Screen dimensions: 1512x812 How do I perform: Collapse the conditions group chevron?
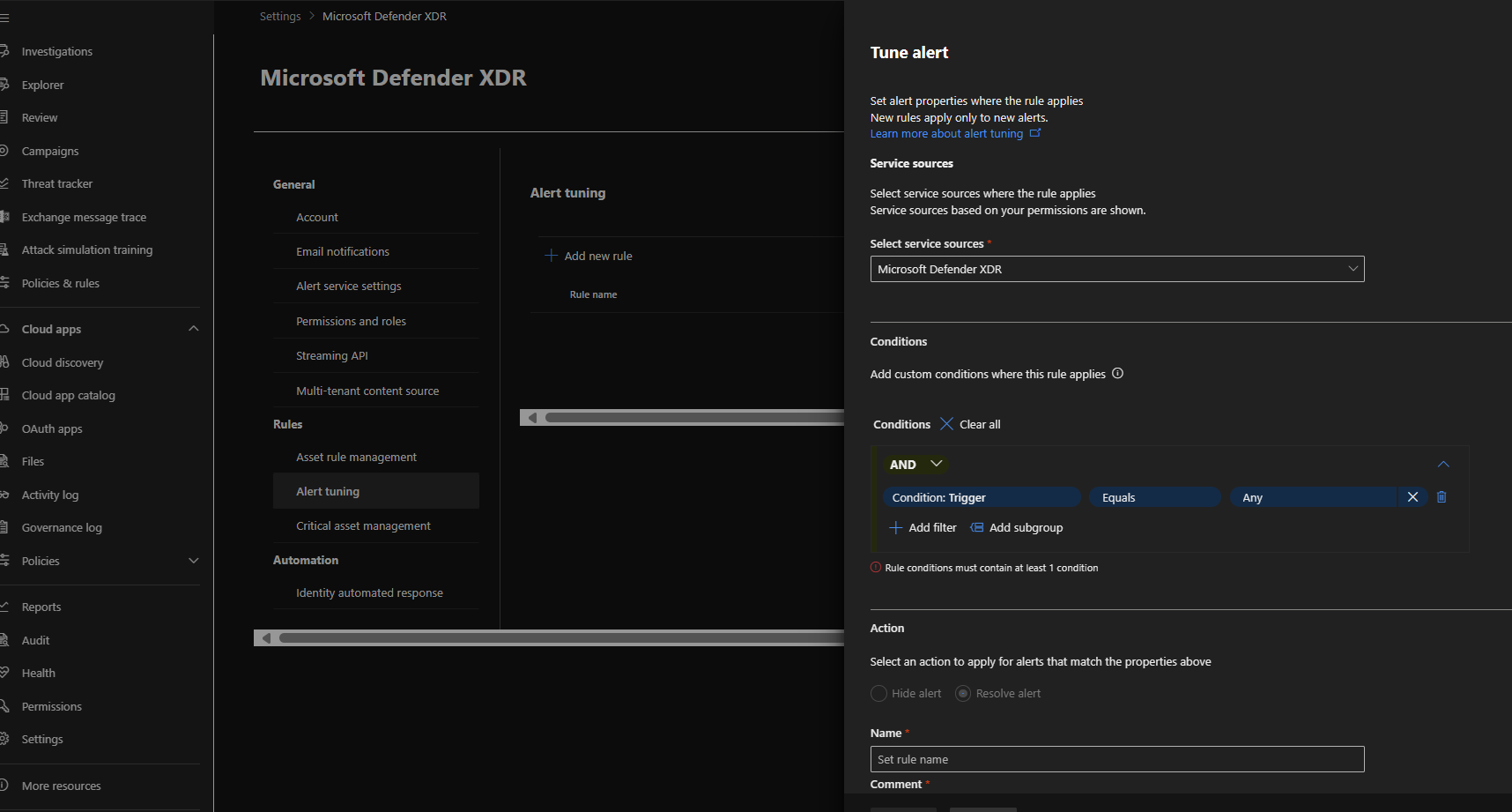tap(1443, 465)
